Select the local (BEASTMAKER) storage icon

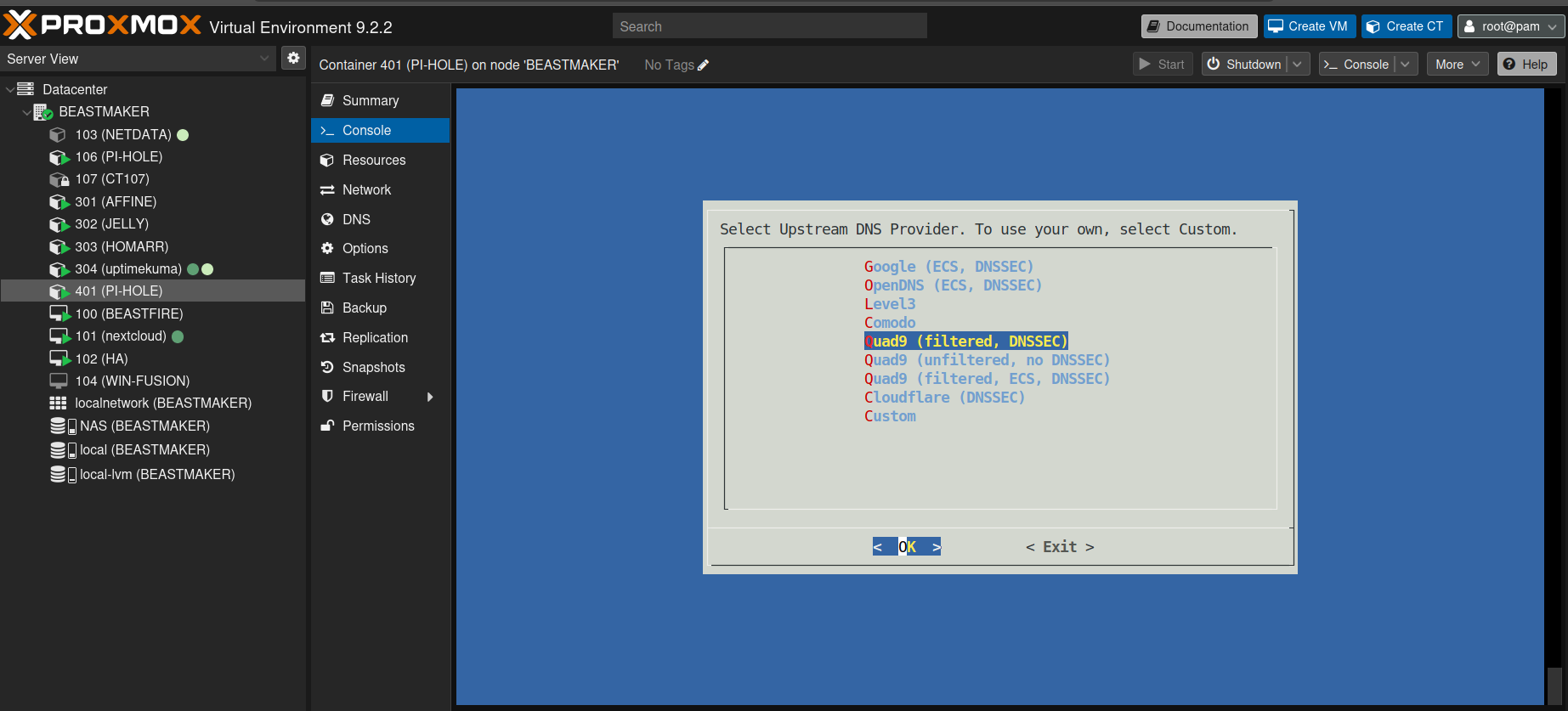tap(63, 450)
